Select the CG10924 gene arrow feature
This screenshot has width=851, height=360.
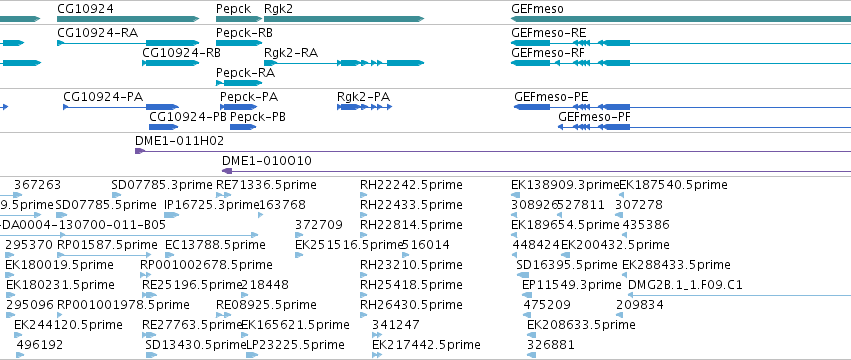click(128, 19)
